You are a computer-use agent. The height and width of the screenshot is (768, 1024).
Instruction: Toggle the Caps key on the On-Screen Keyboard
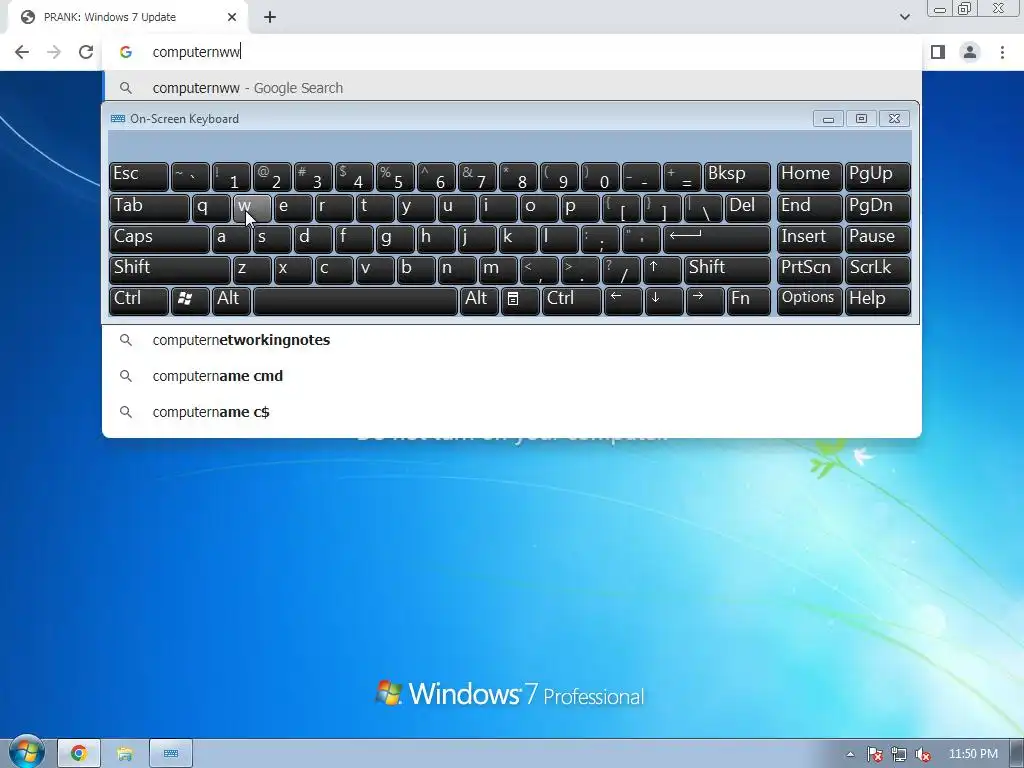click(x=159, y=239)
